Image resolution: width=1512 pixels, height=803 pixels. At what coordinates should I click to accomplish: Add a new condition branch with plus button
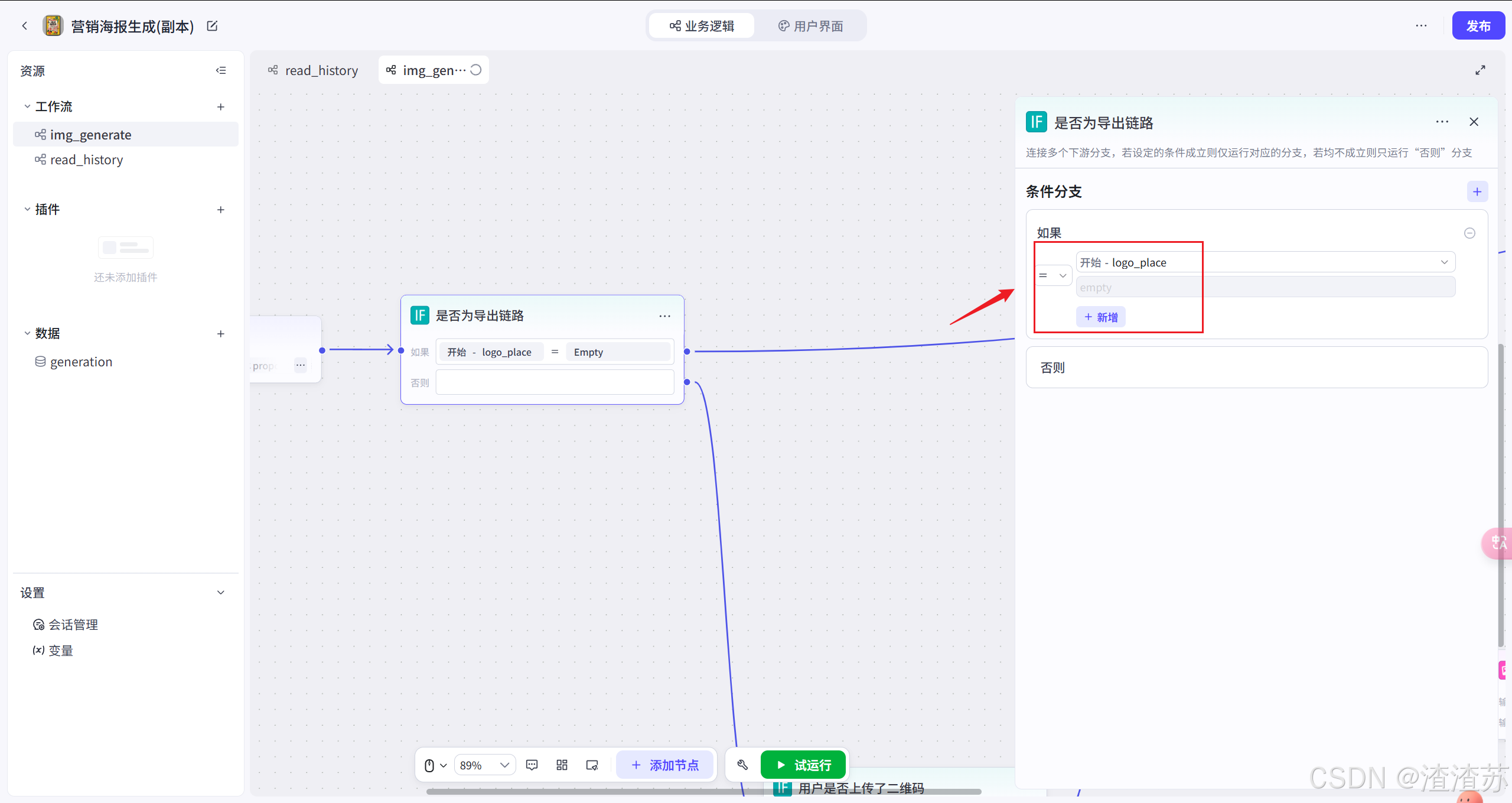[1477, 192]
